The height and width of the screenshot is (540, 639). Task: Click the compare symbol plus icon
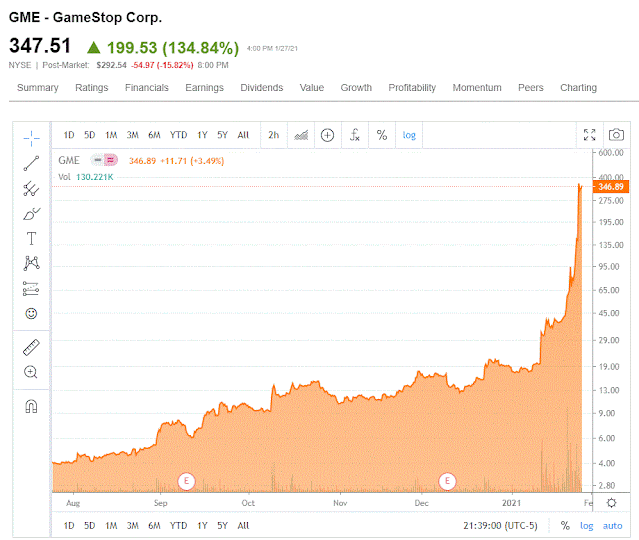tap(327, 135)
